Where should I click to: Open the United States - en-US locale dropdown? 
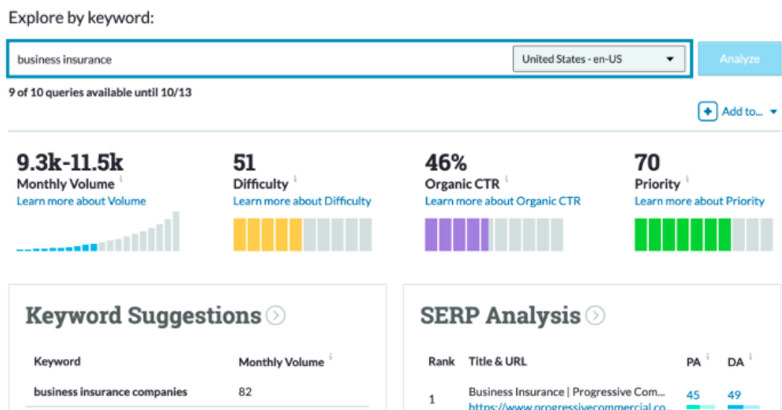598,59
